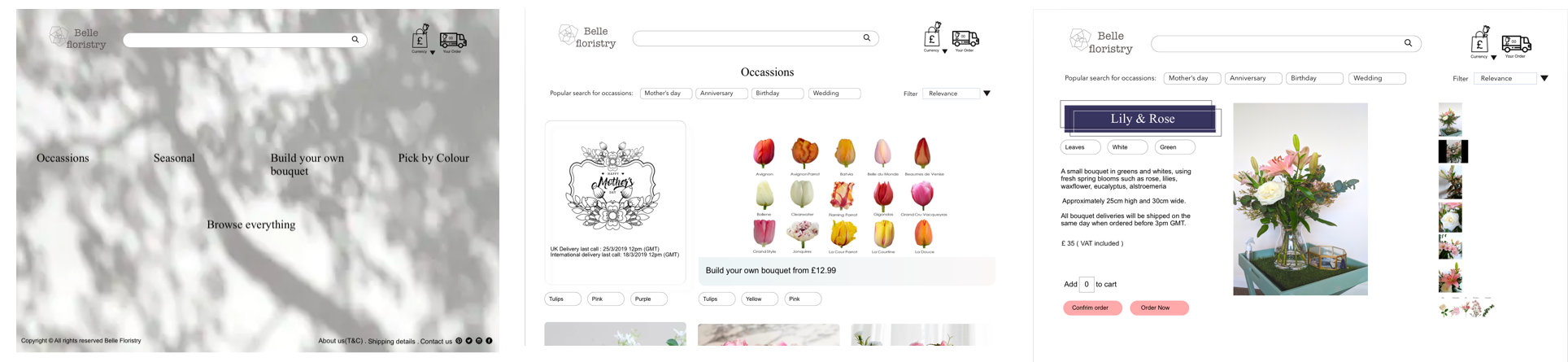1568x362 pixels.
Task: Open the Pinterest icon in the footer
Action: tap(459, 341)
